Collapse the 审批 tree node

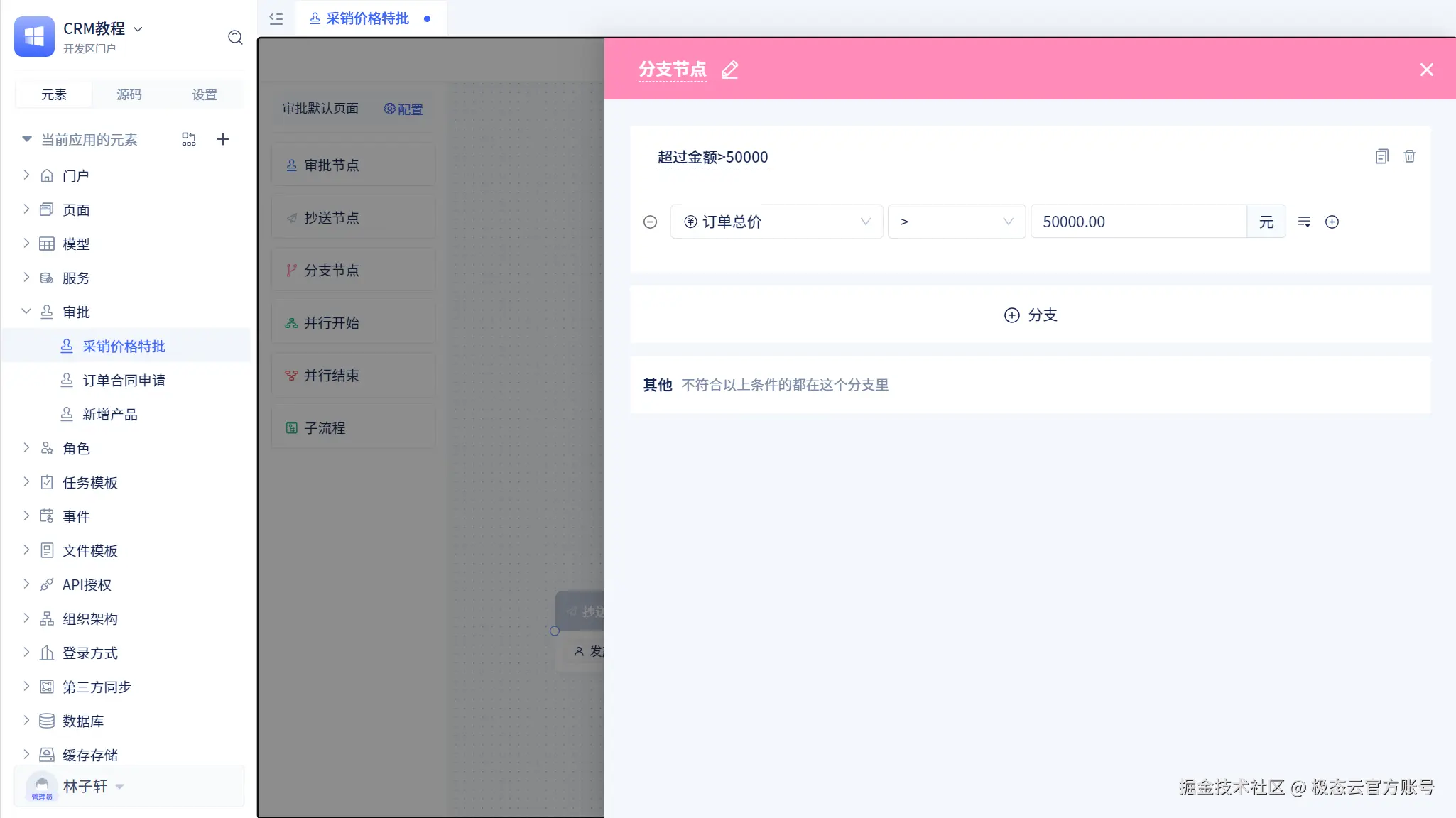26,312
